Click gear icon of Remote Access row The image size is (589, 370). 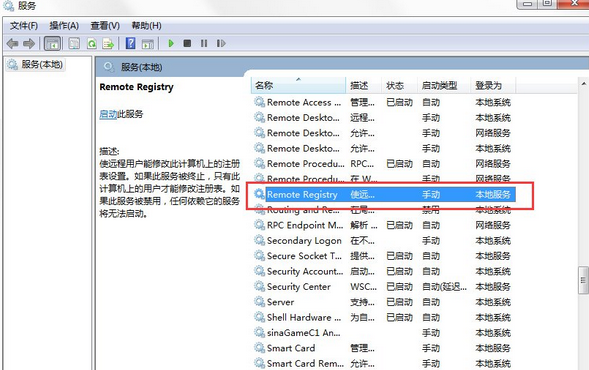(x=259, y=102)
